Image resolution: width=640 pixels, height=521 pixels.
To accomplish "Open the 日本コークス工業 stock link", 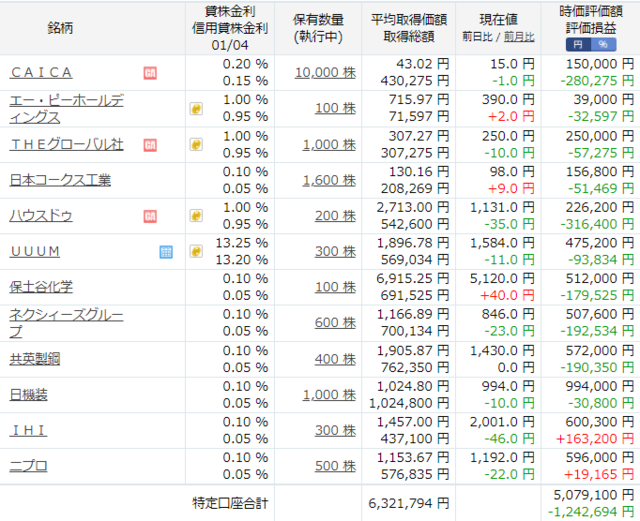I will pos(60,180).
